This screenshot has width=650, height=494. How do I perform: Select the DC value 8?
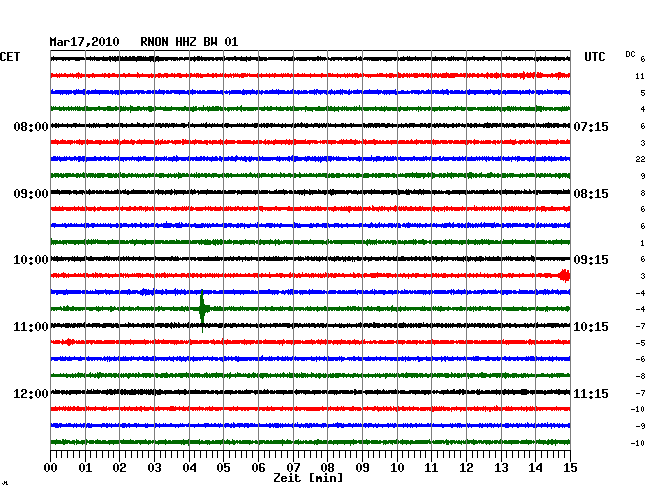coord(643,193)
